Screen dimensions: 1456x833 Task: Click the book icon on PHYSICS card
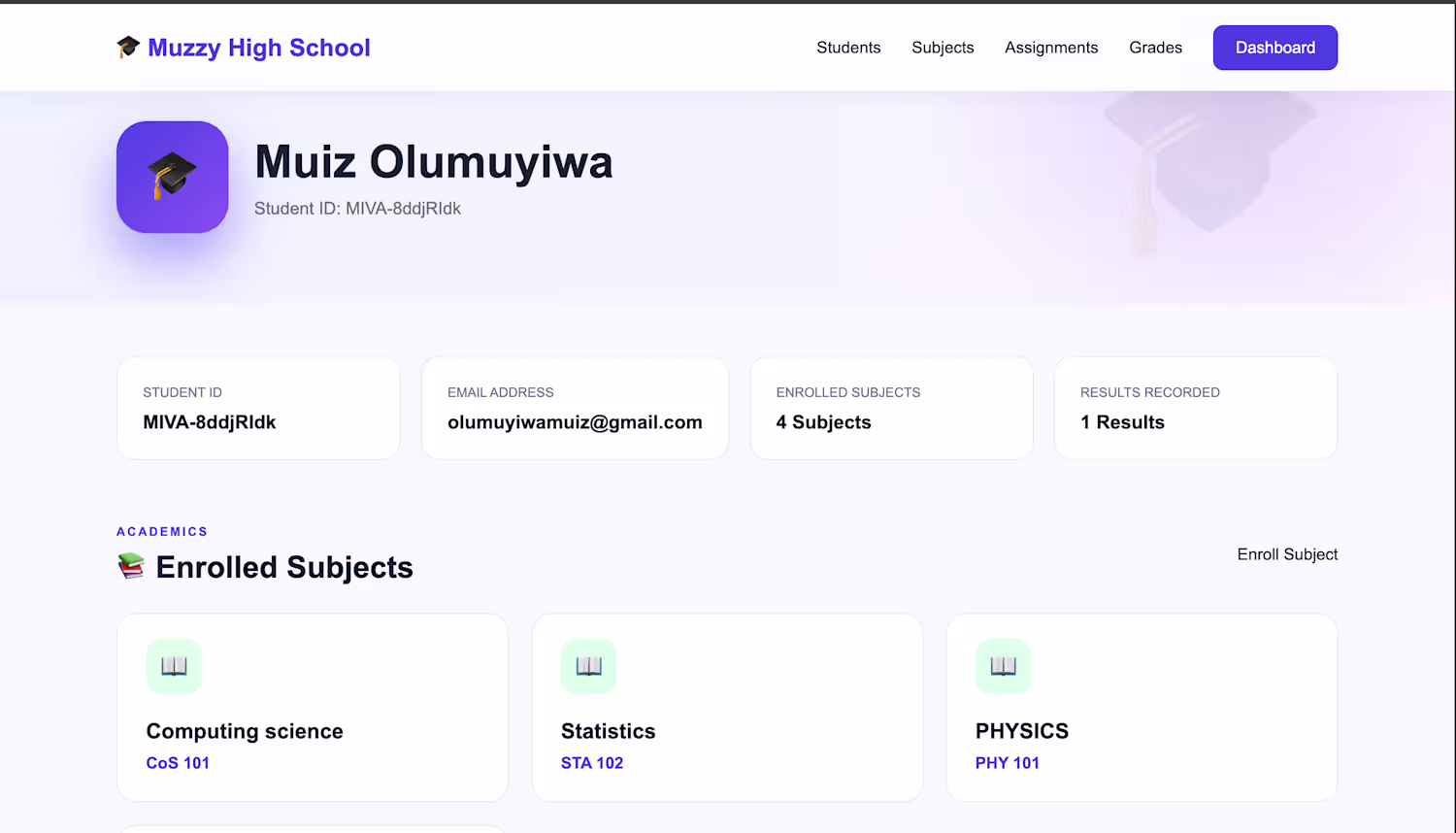point(1004,666)
